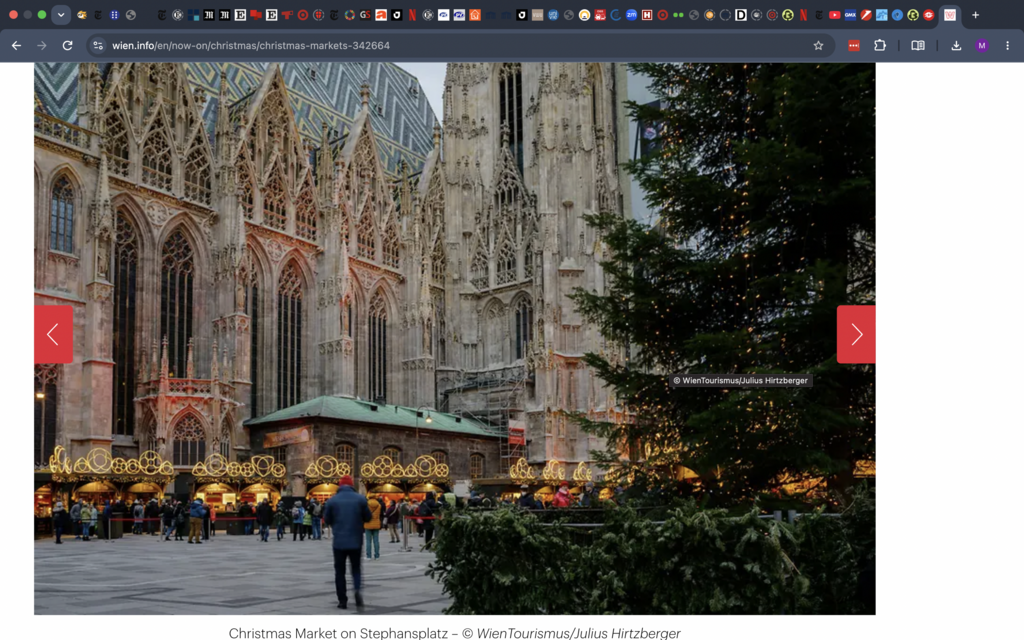This screenshot has height=640, width=1024.
Task: Open the colorful ring favicon tab
Action: pos(350,15)
